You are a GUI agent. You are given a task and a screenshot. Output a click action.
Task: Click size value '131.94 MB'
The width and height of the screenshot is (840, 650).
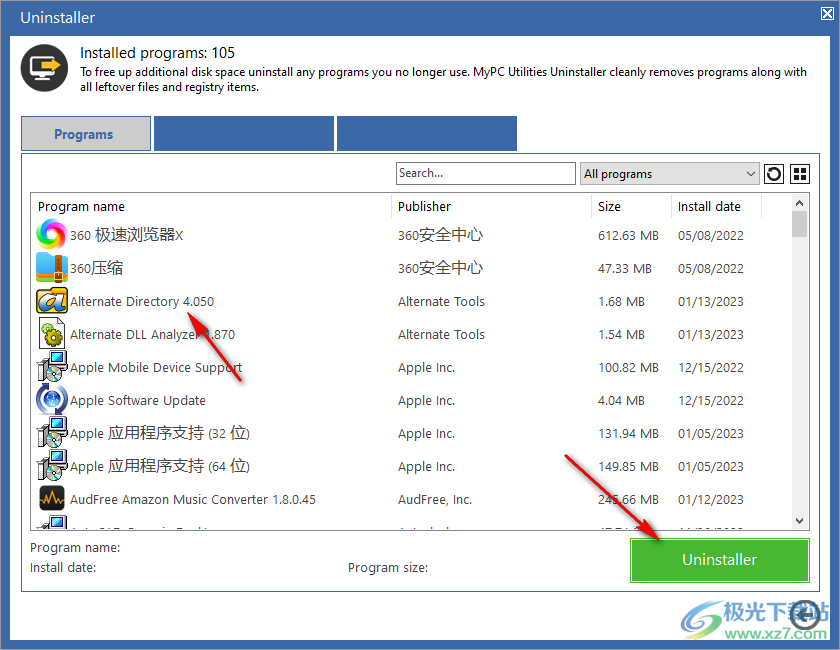tap(628, 434)
